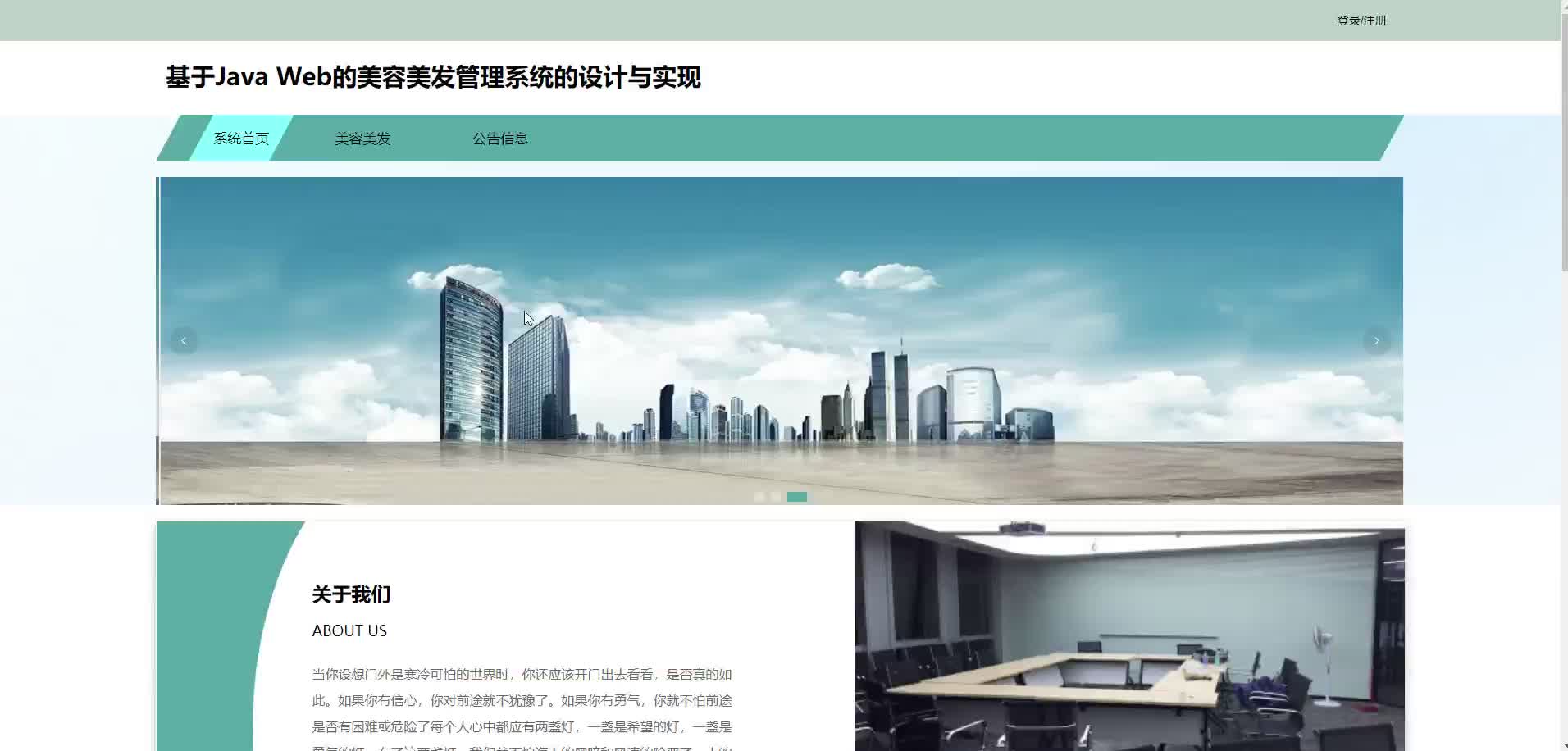The width and height of the screenshot is (1568, 751).
Task: Click the paragraph line starting 此。如果你有信心
Action: [522, 701]
